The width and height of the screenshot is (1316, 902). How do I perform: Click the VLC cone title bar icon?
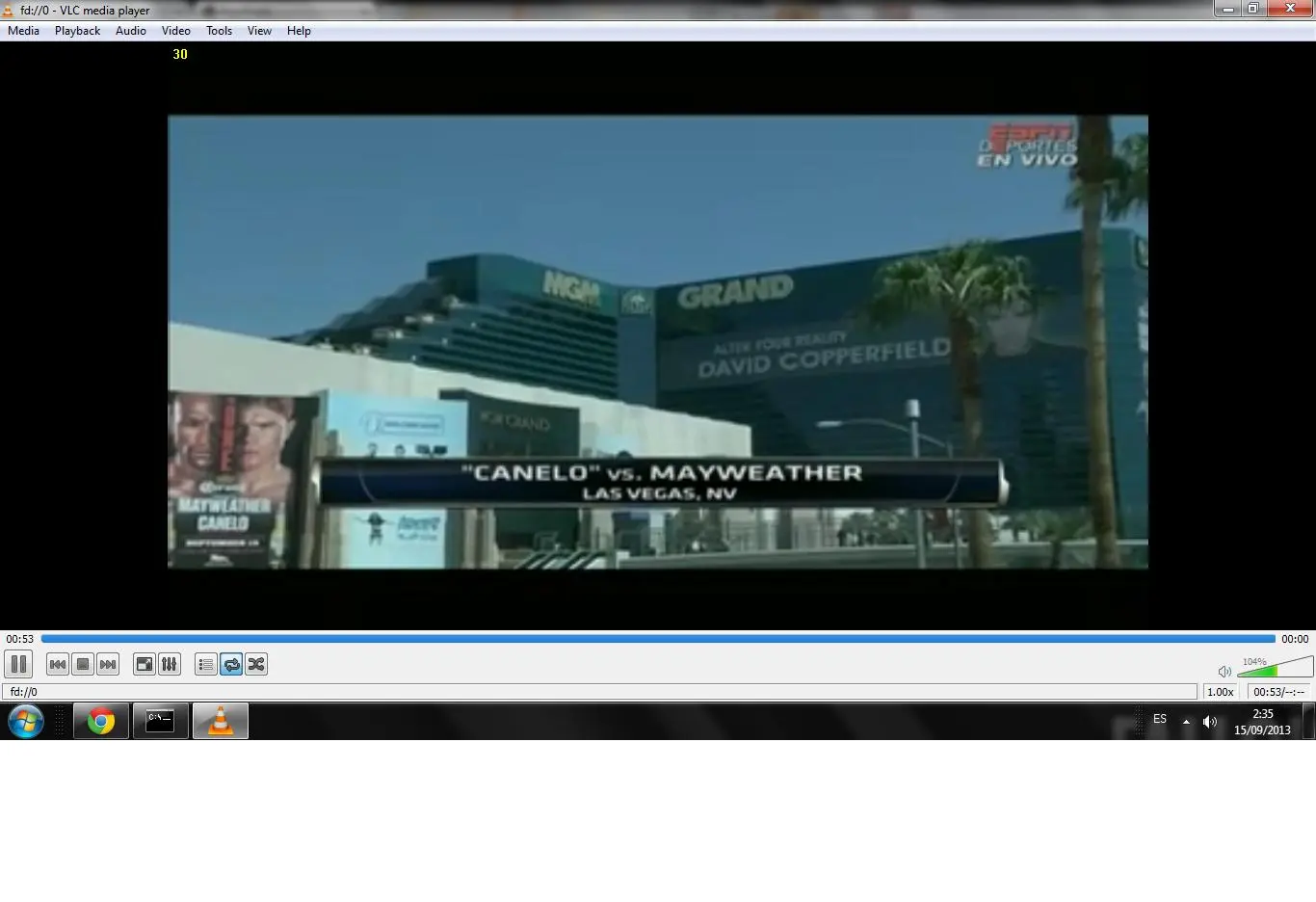[8, 10]
